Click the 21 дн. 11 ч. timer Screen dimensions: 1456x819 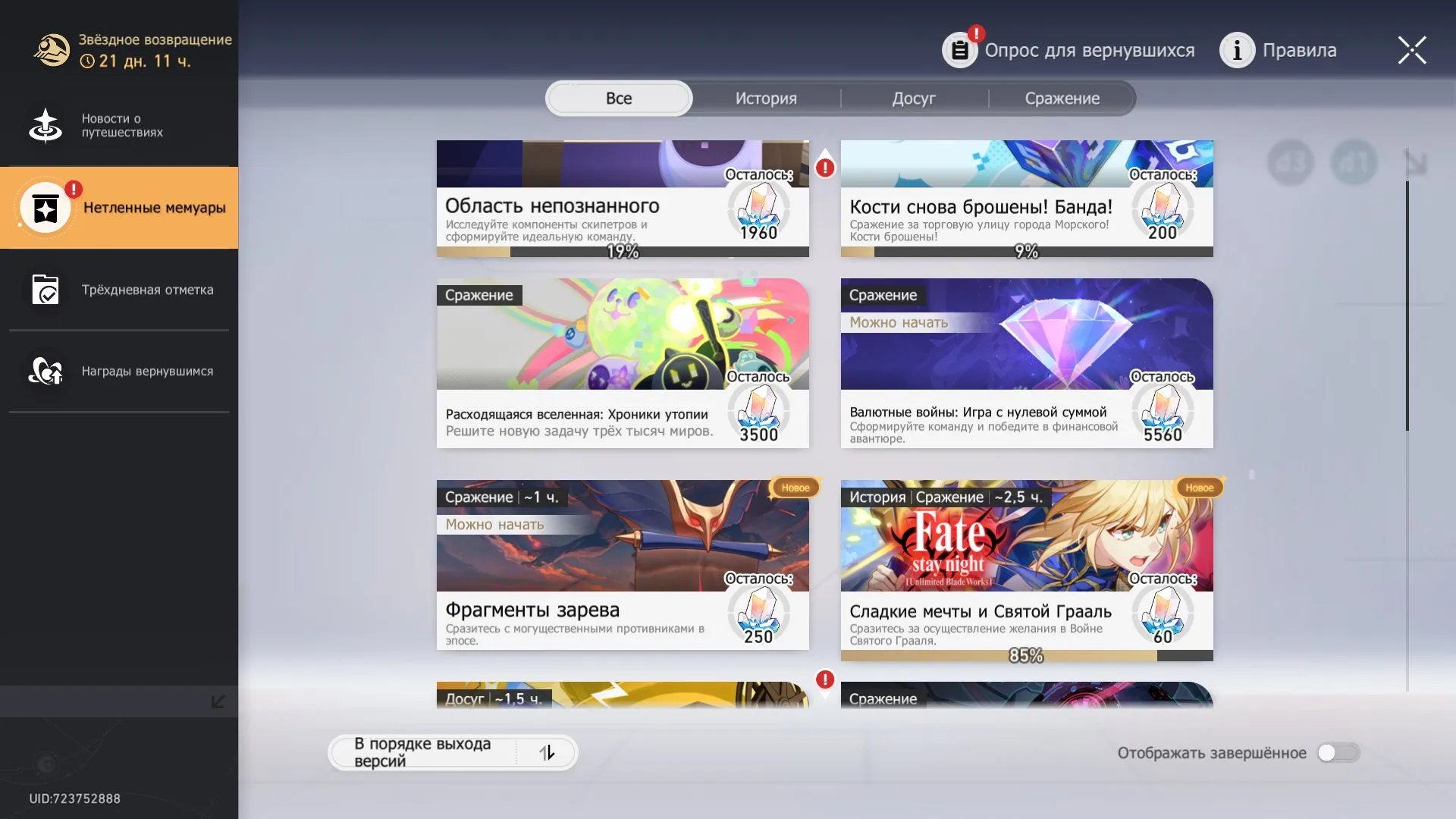136,61
